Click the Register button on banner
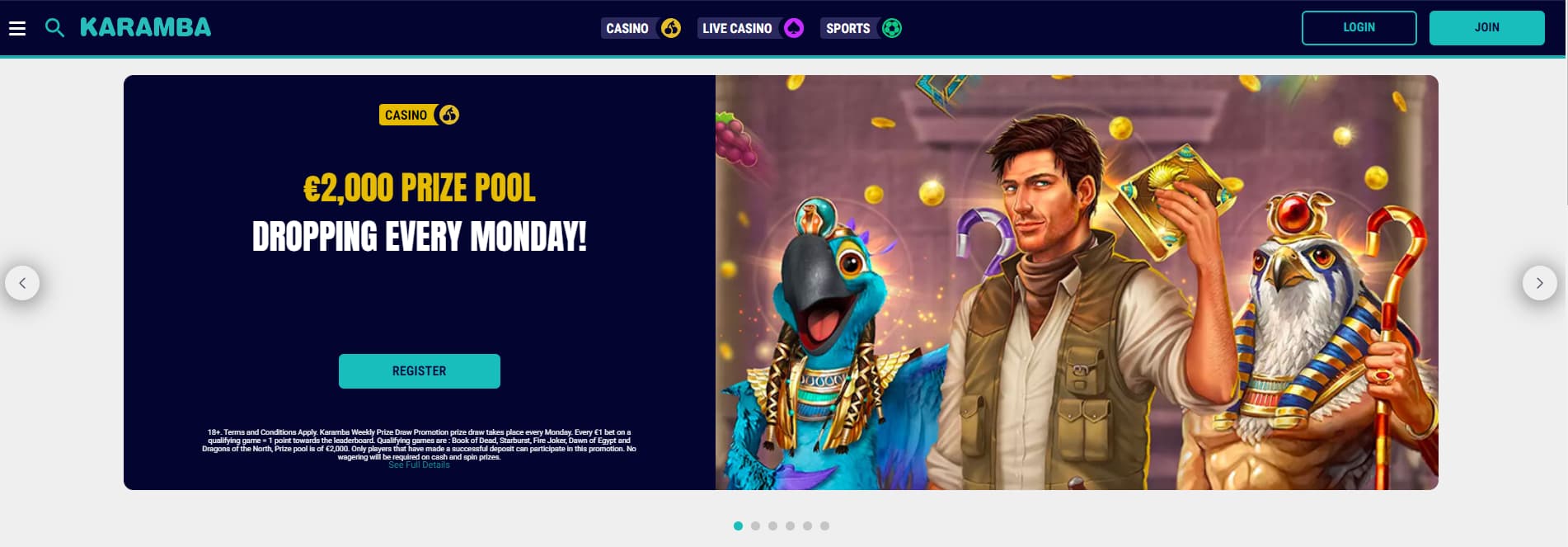This screenshot has width=1568, height=547. (x=419, y=371)
